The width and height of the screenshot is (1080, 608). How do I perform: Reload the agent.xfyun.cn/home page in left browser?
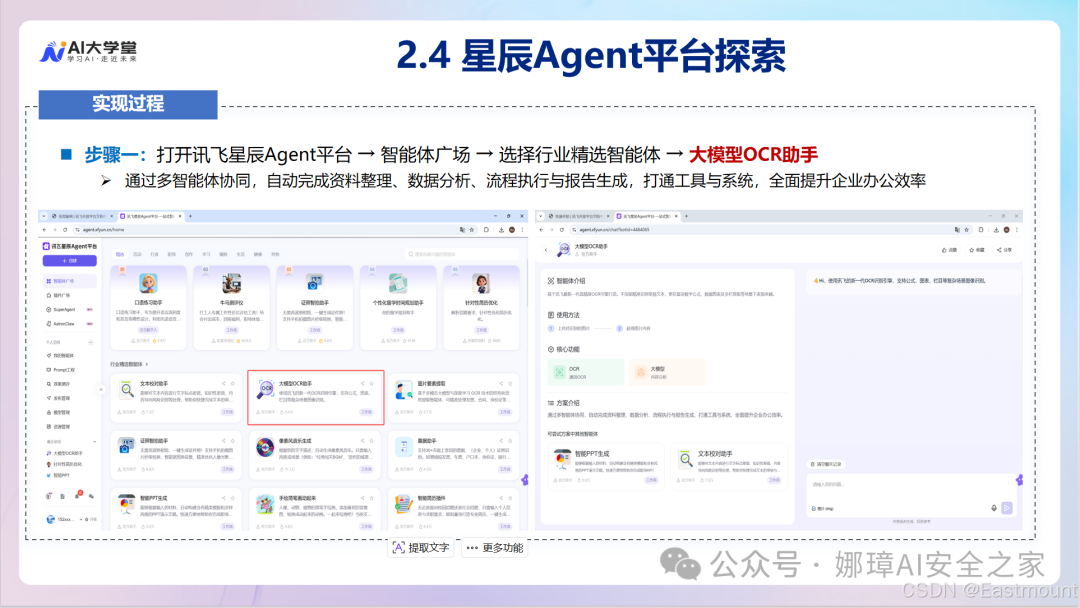[65, 230]
